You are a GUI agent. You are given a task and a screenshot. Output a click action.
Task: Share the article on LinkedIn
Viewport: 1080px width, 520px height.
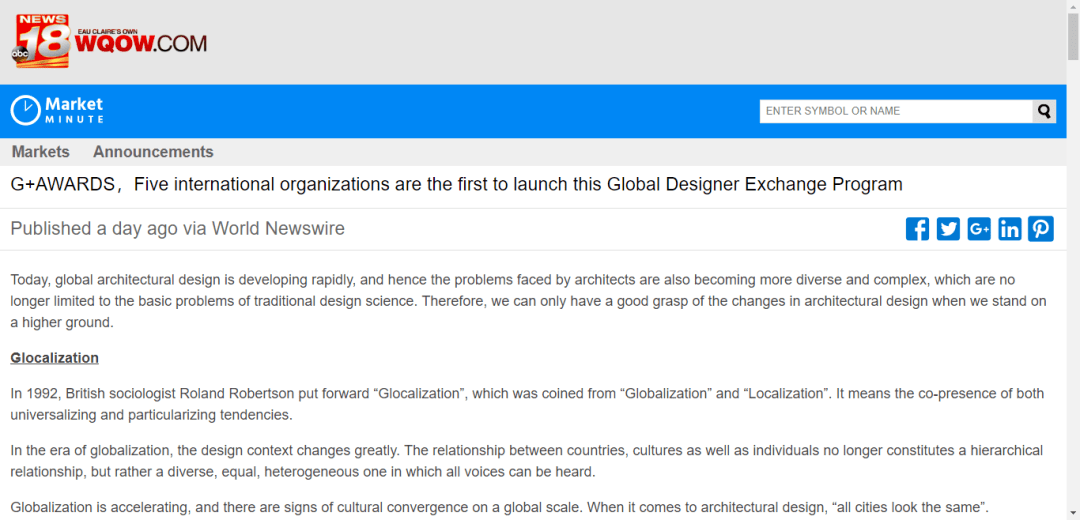(1010, 229)
